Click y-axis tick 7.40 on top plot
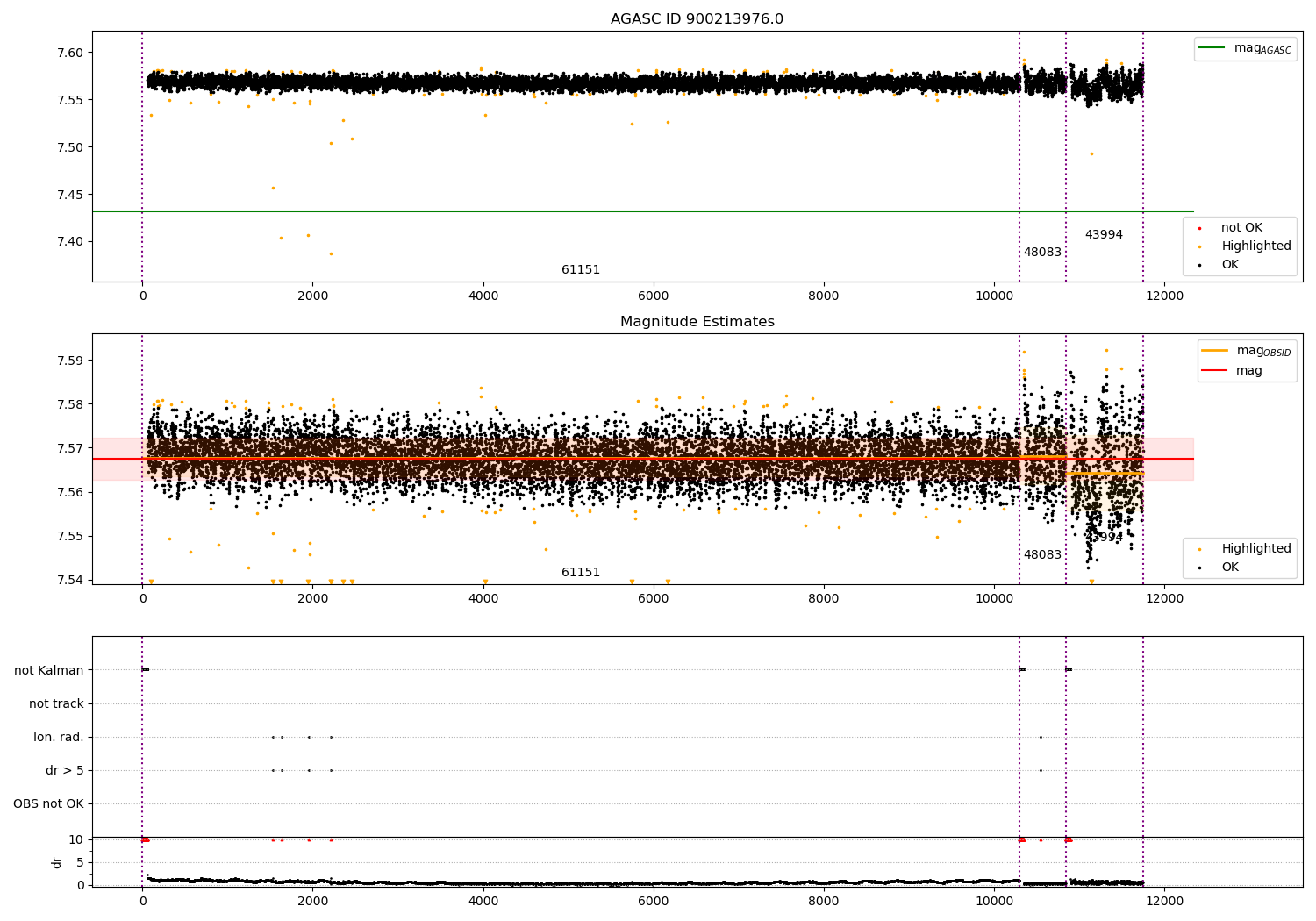This screenshot has width=1316, height=921. tap(70, 242)
